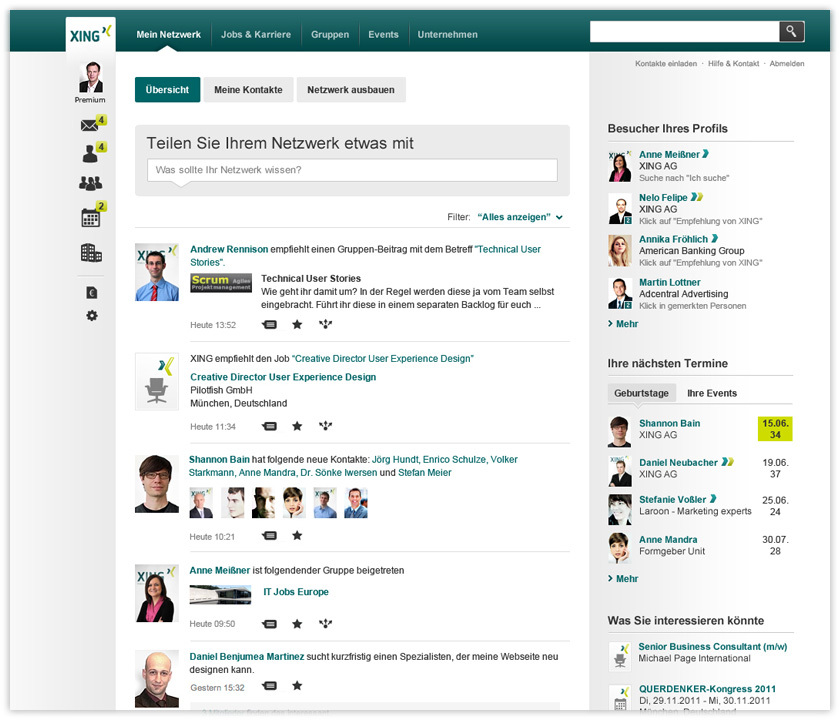This screenshot has height=720, width=840.
Task: Click the 'Was sollte Ihr Netzwerk wissen?' field
Action: [352, 170]
